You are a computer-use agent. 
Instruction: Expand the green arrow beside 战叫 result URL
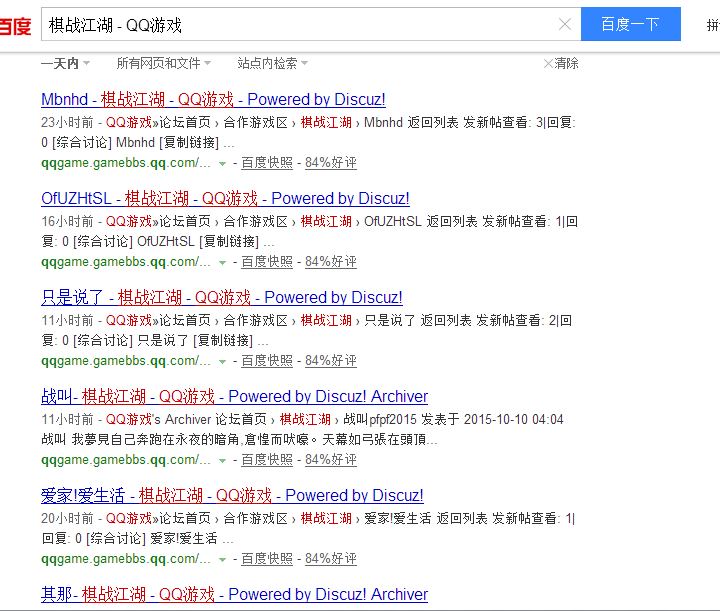222,460
